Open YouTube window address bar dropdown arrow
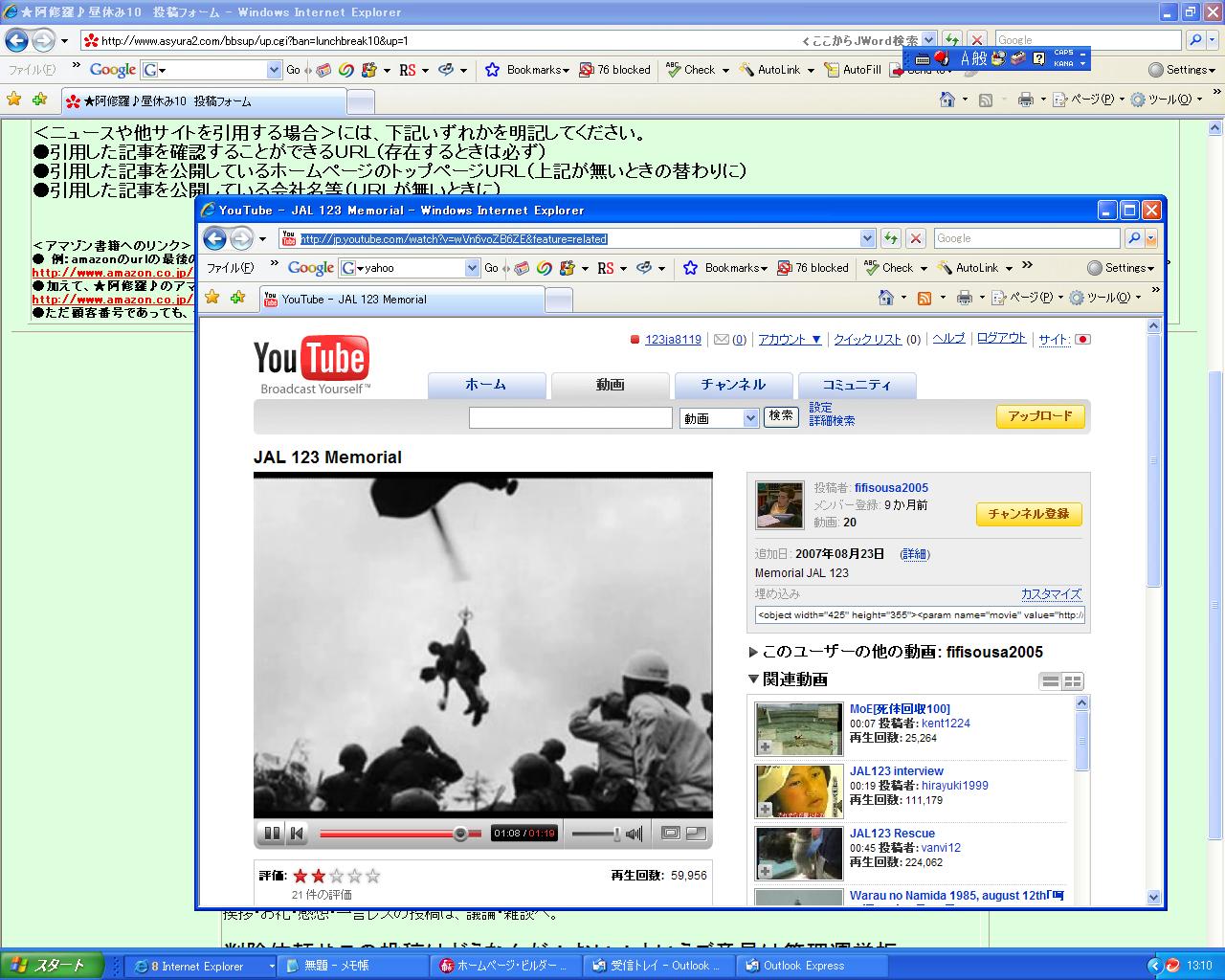 point(867,238)
